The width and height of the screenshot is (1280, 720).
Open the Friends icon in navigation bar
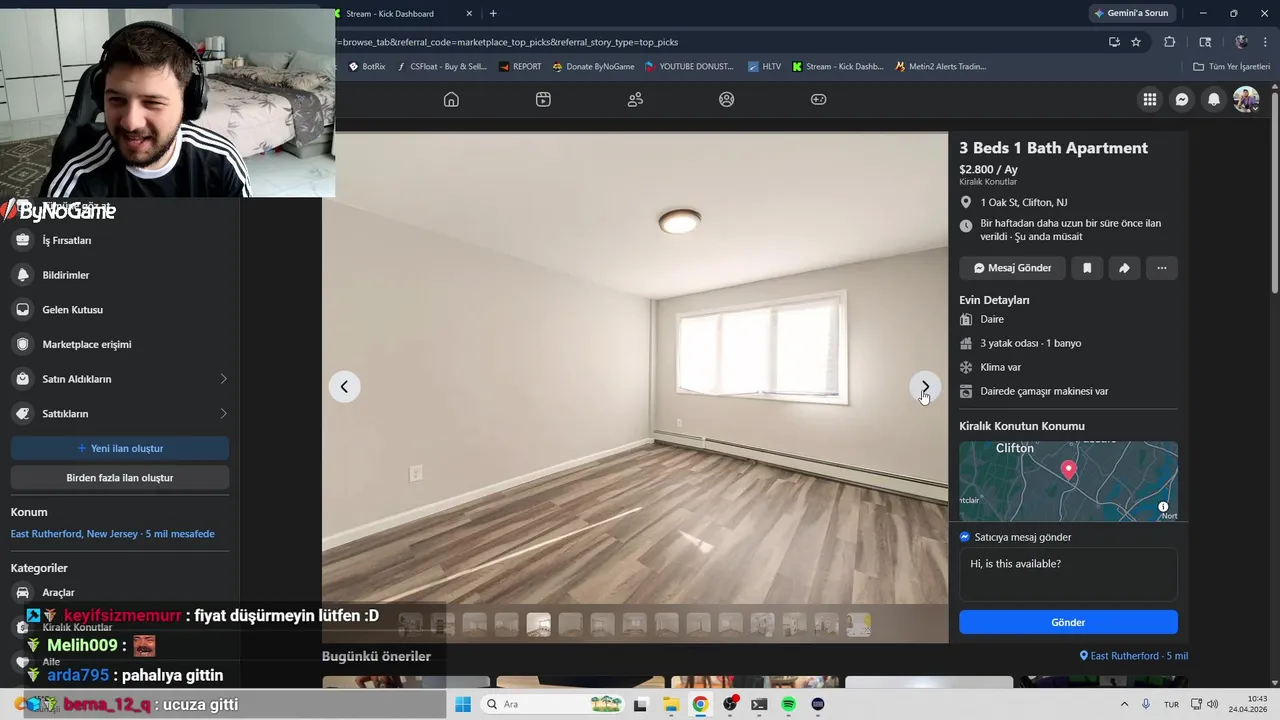point(635,99)
